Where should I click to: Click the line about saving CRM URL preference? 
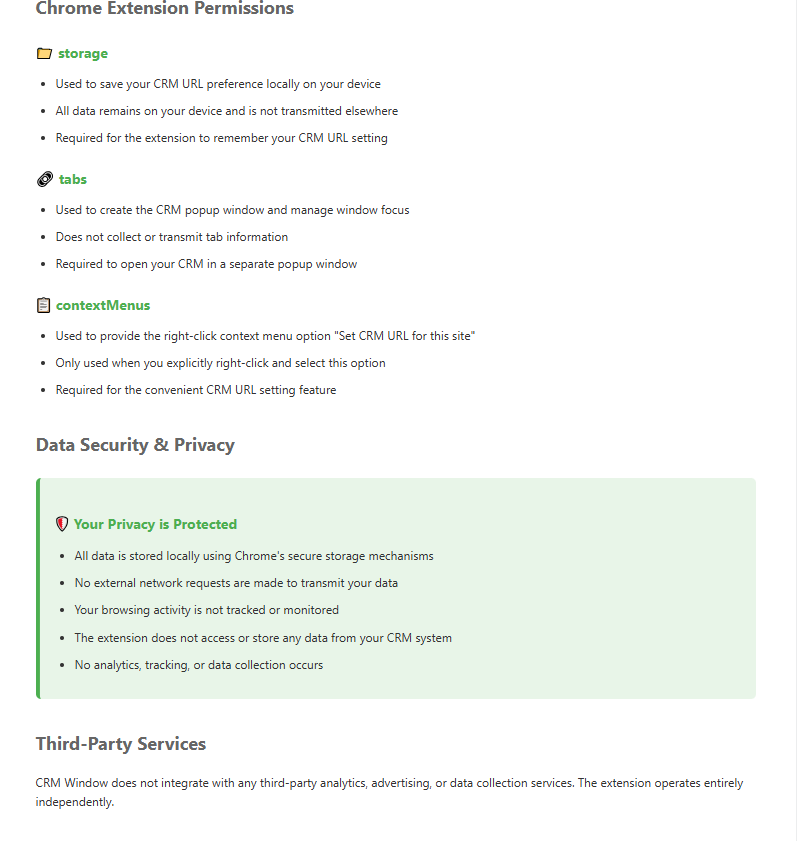(x=218, y=84)
